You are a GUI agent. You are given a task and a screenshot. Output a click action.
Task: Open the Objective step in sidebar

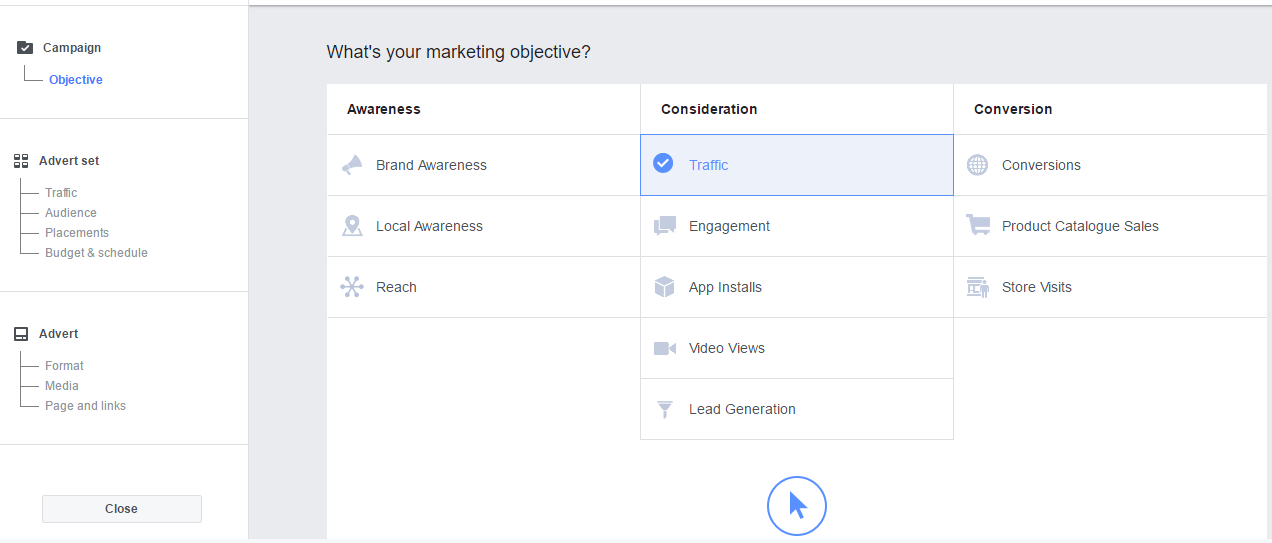tap(76, 80)
